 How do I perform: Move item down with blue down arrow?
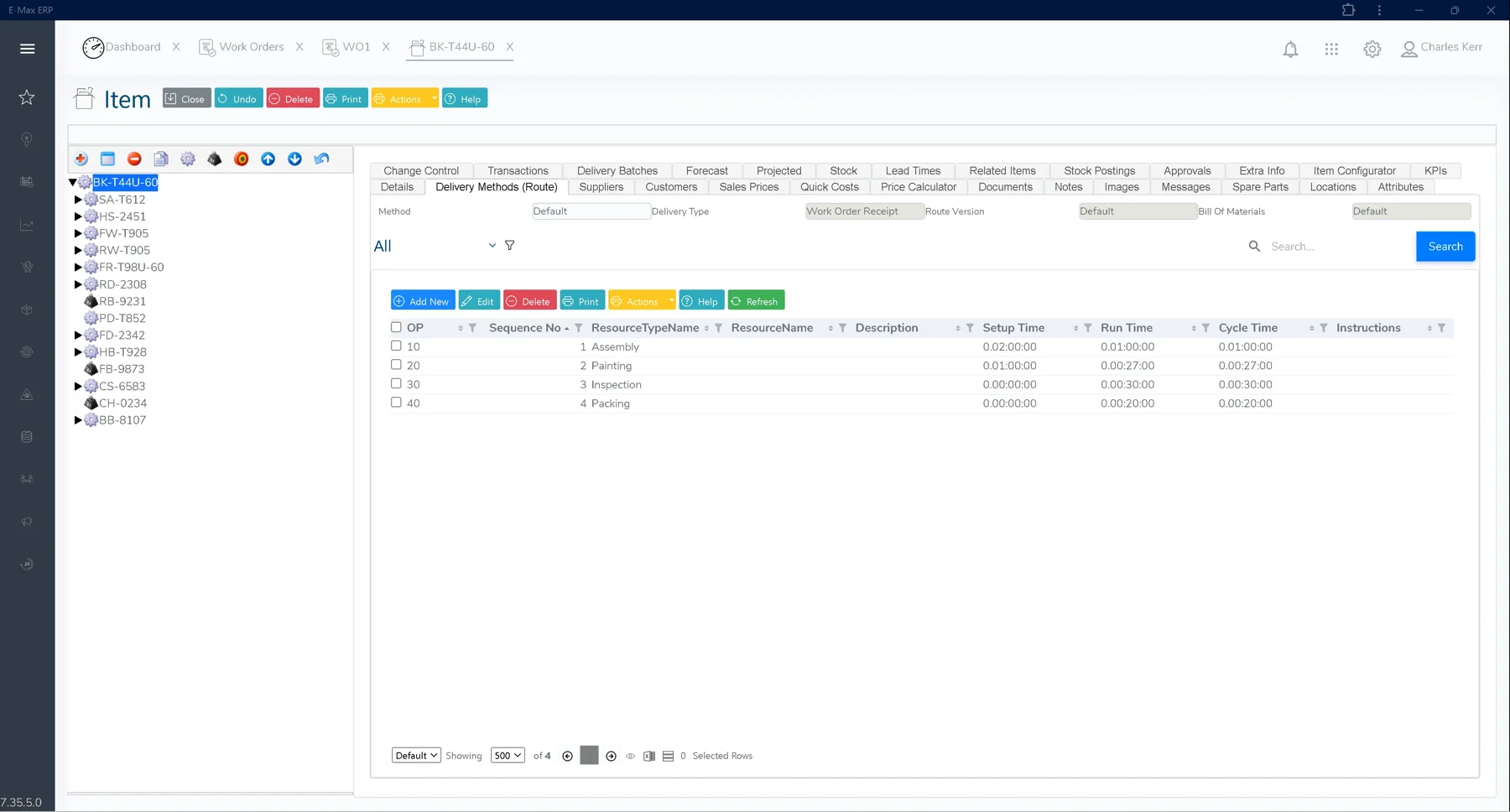[x=294, y=159]
